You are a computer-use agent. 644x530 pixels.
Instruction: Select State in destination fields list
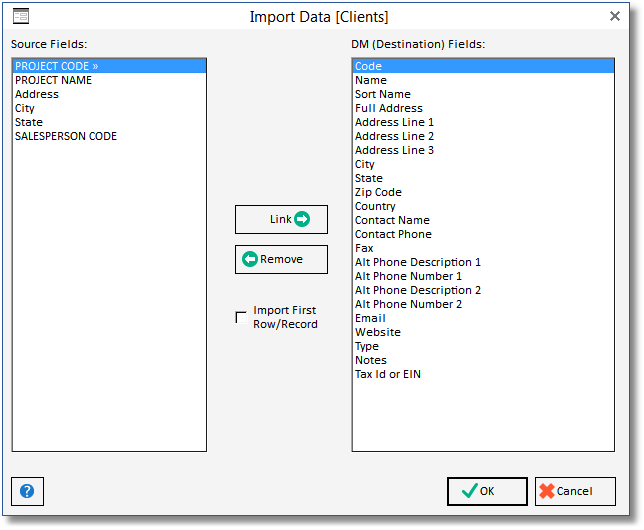pyautogui.click(x=483, y=178)
